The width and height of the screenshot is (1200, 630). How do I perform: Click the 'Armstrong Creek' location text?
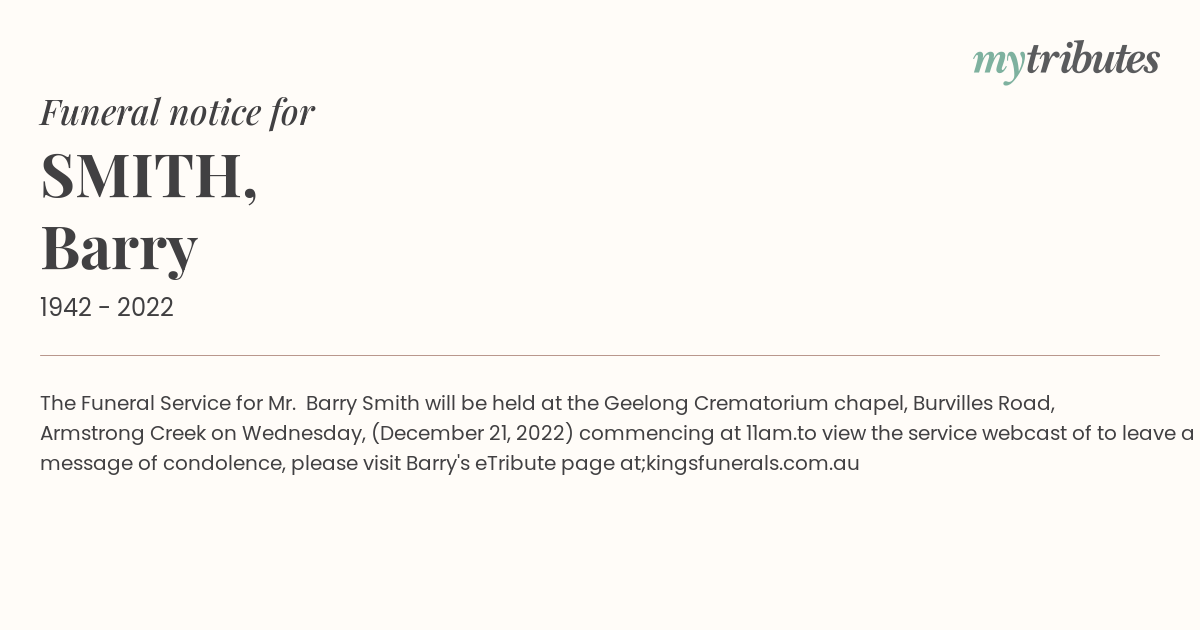coord(123,433)
